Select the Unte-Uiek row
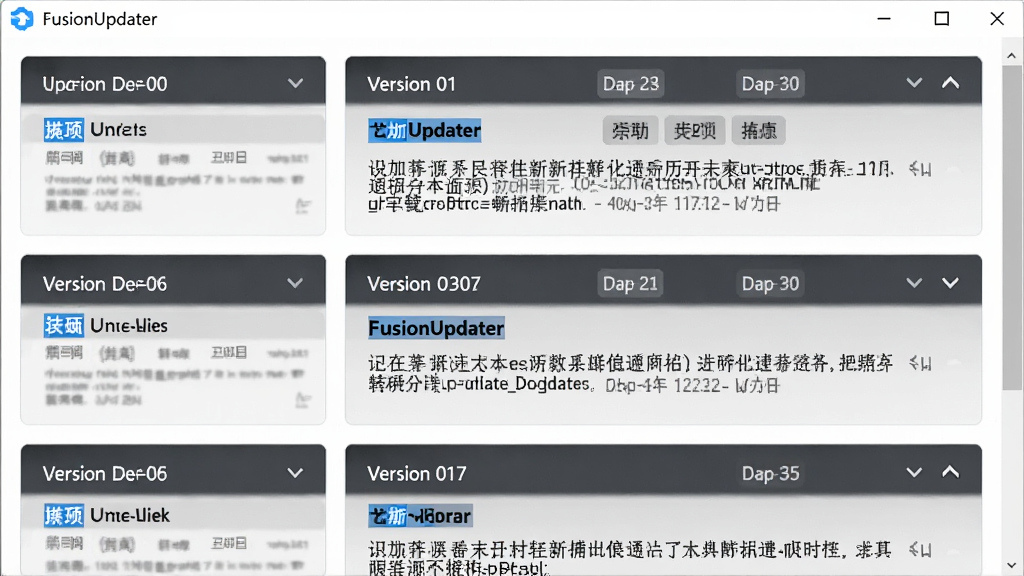Screen dimensions: 1024x576 (173, 515)
